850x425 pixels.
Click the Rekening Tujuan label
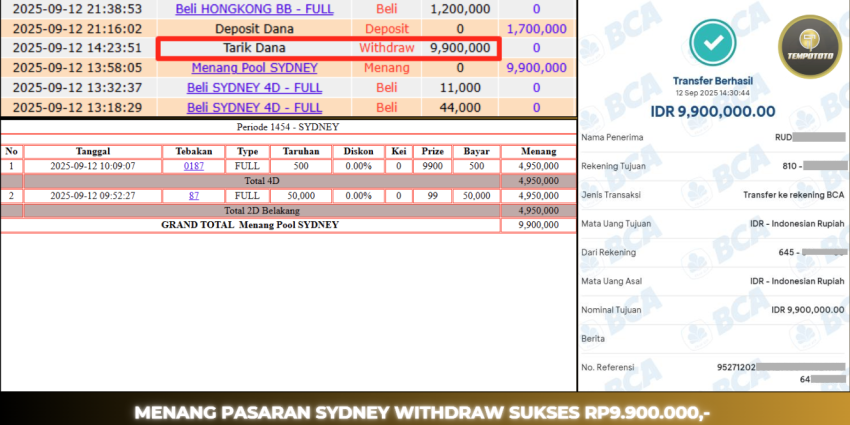point(613,166)
